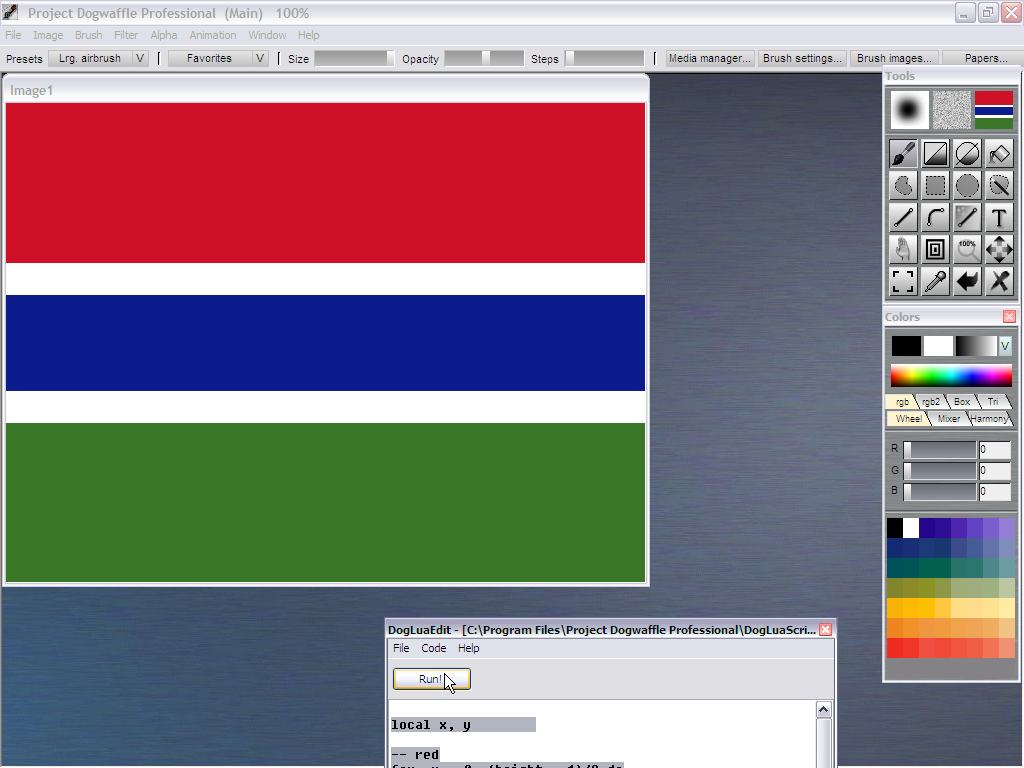Click the undo arrow tool
Screen dimensions: 1024x768
[967, 281]
